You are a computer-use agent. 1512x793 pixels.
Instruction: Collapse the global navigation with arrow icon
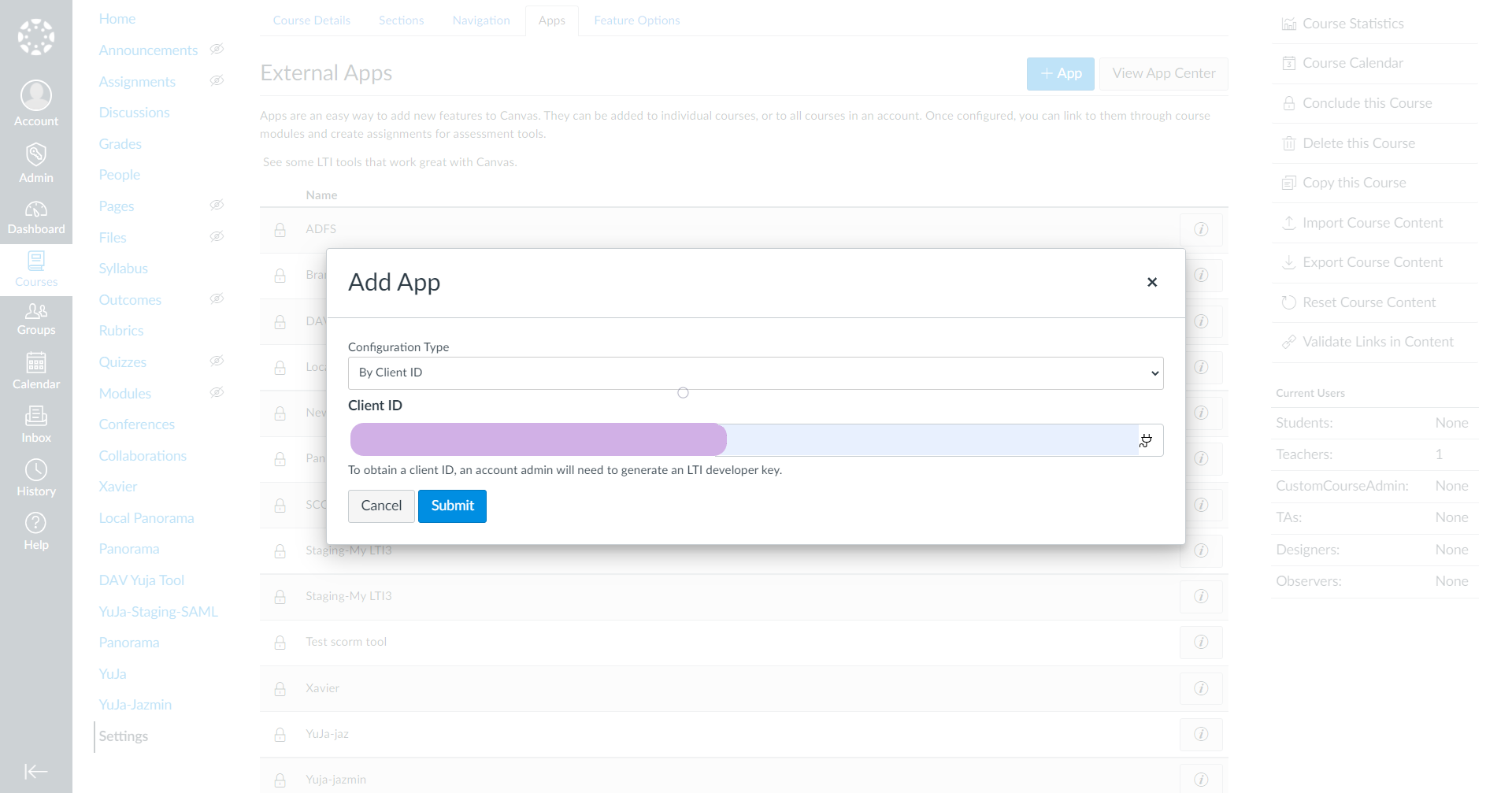[x=36, y=771]
